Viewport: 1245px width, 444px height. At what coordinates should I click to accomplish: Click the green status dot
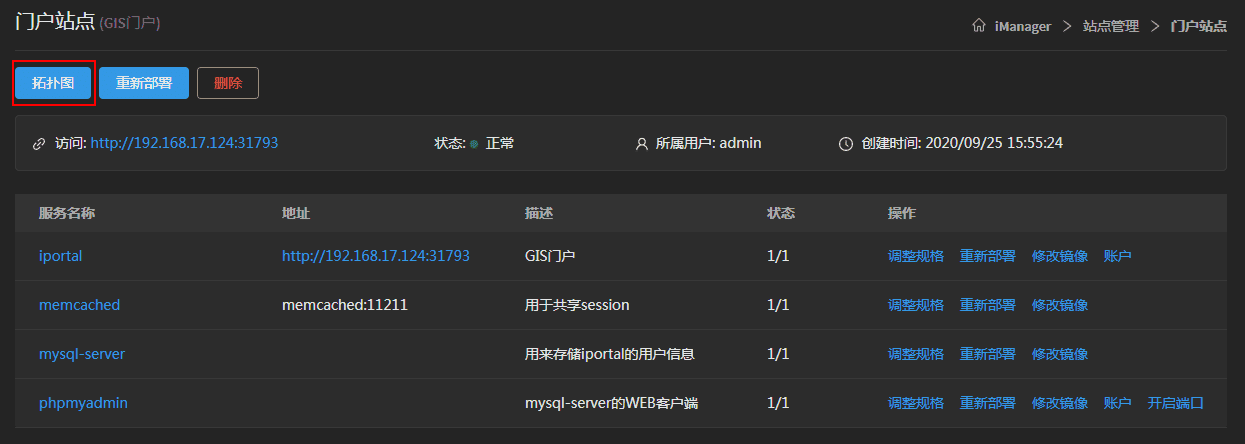pos(474,144)
